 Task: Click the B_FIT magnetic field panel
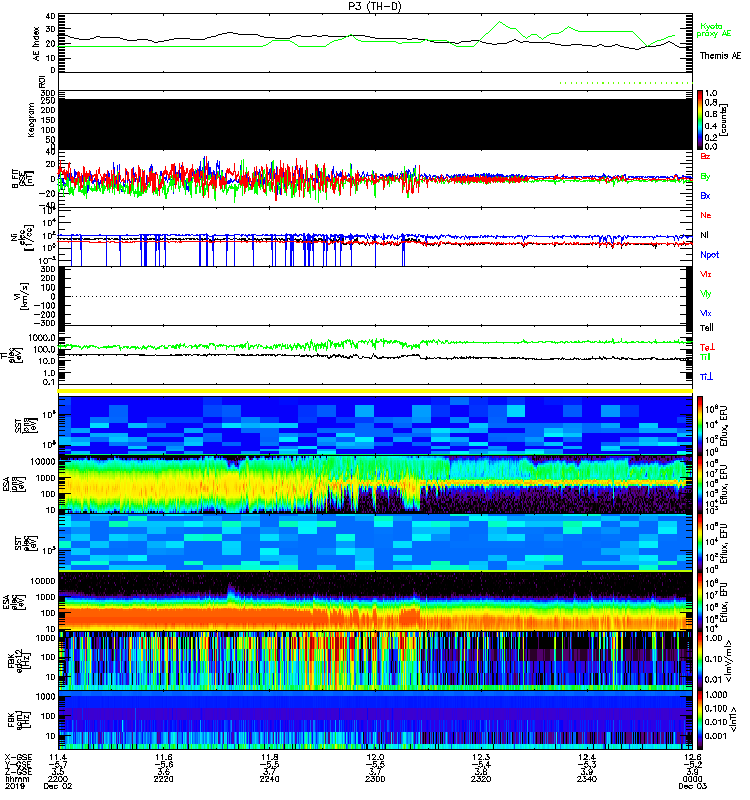[x=376, y=179]
